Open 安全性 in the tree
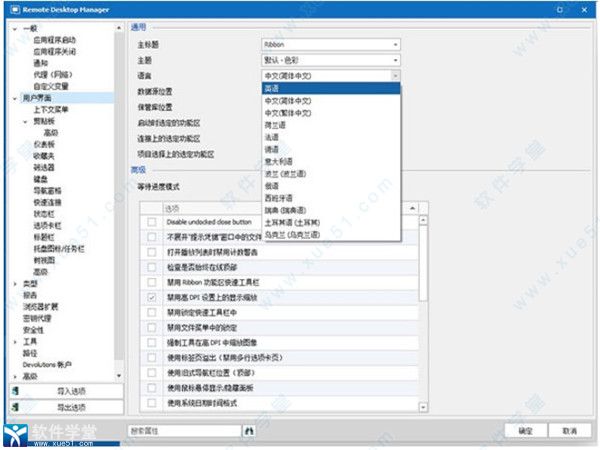Screen dimensions: 600x450 click(33, 330)
